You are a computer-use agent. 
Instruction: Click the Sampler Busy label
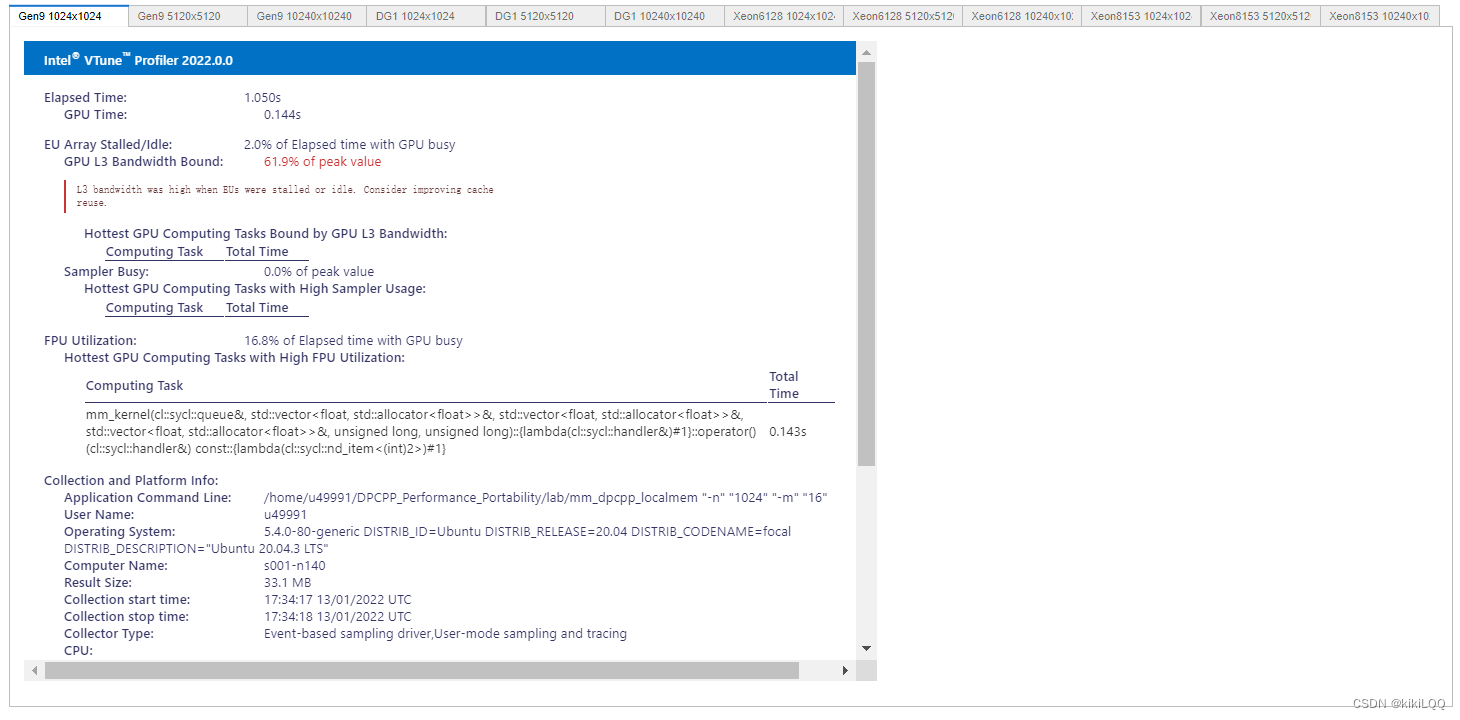pos(106,272)
